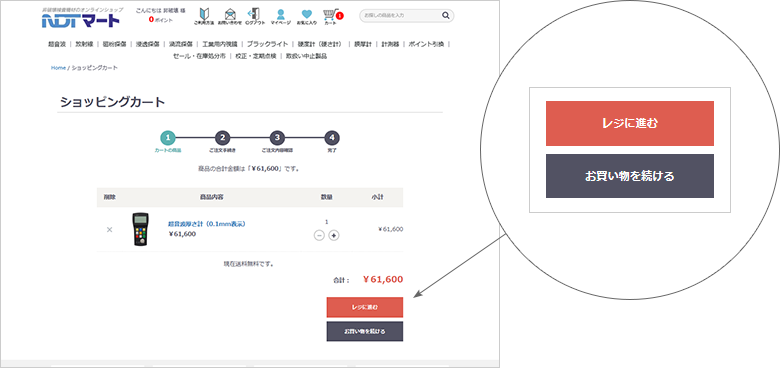
Task: Click the ショッピングカート page heading
Action: [112, 102]
